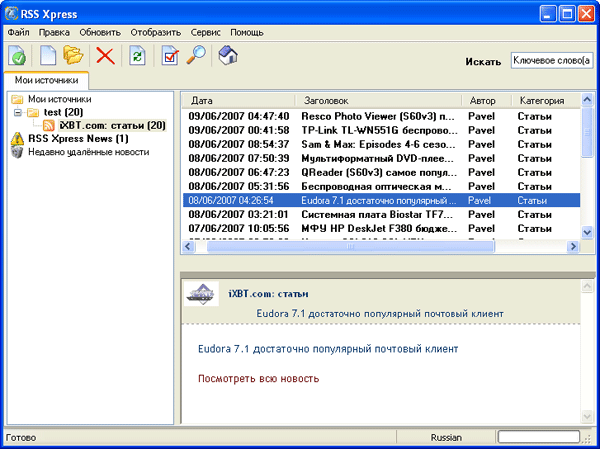The height and width of the screenshot is (449, 600).
Task: Select Мои источники root tree node
Action: [x=60, y=100]
